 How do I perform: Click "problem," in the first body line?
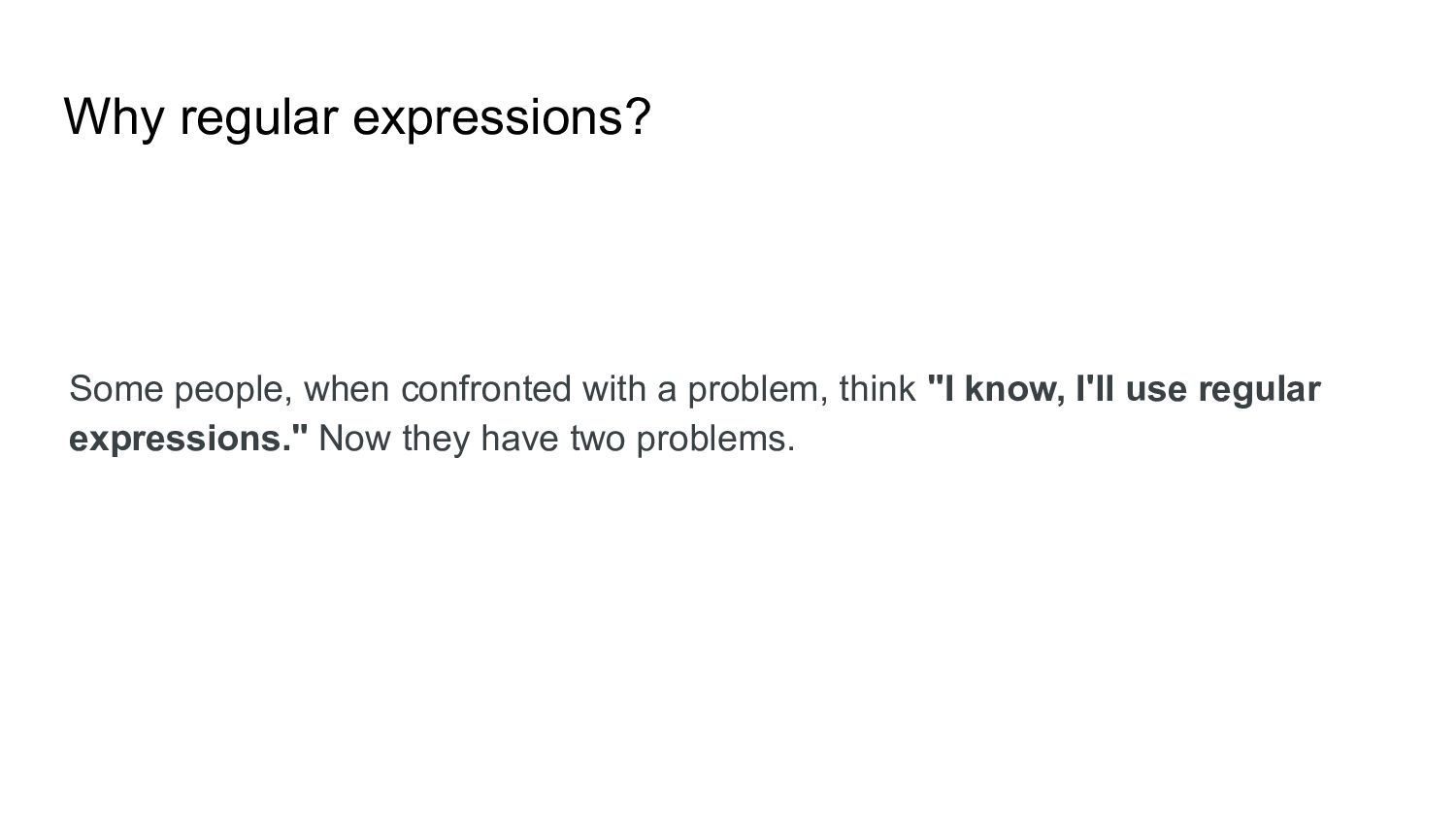point(758,389)
